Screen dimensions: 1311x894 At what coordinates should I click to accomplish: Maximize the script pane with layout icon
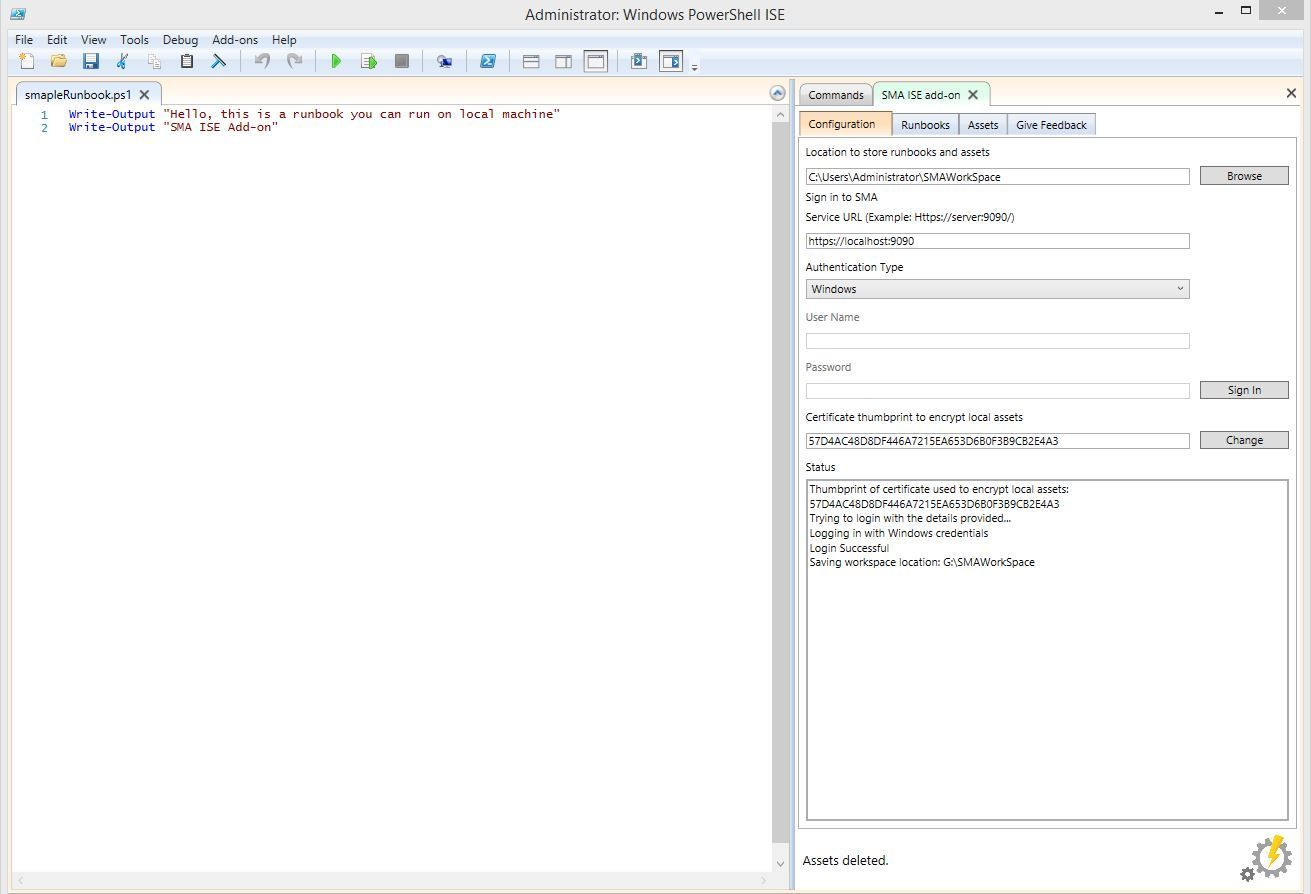click(596, 61)
